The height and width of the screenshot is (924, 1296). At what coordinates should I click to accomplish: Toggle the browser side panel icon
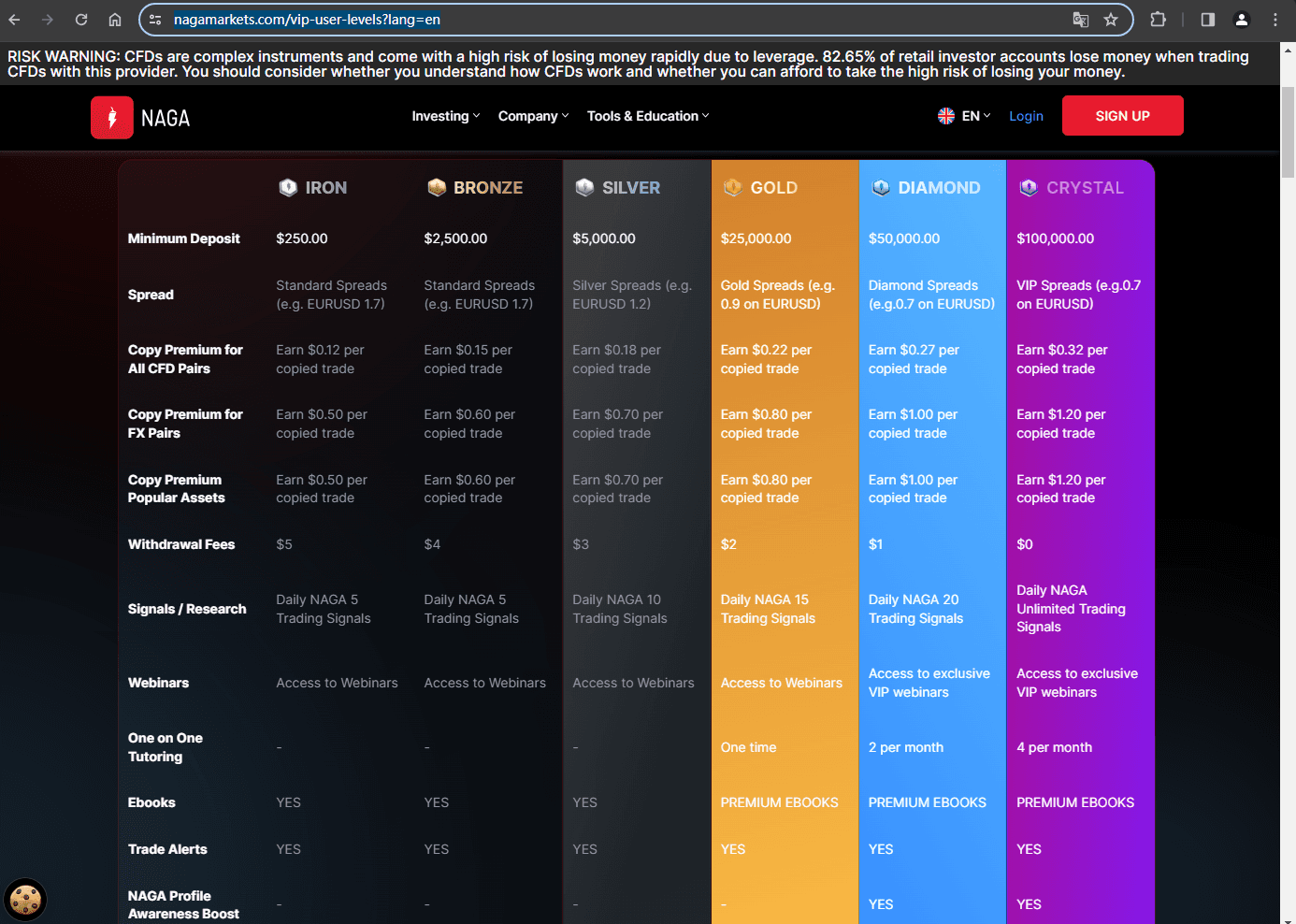[1208, 20]
